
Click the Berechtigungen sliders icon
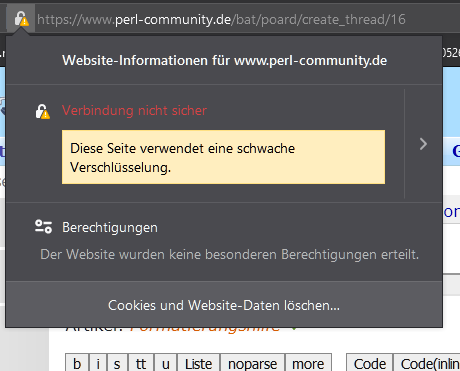(x=43, y=227)
